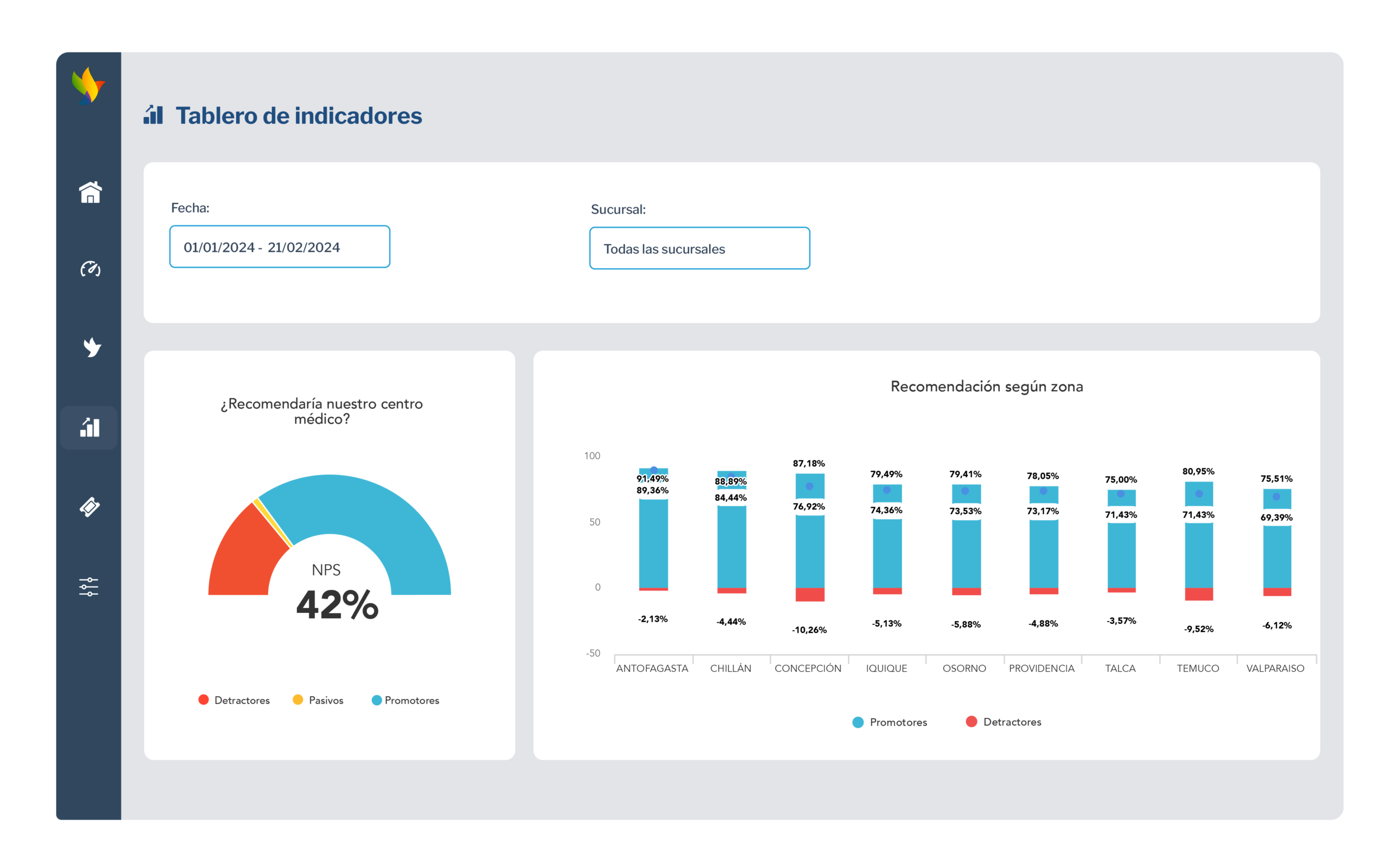The image size is (1400, 853).
Task: Open the speedometer gauge sidebar icon
Action: tap(90, 269)
